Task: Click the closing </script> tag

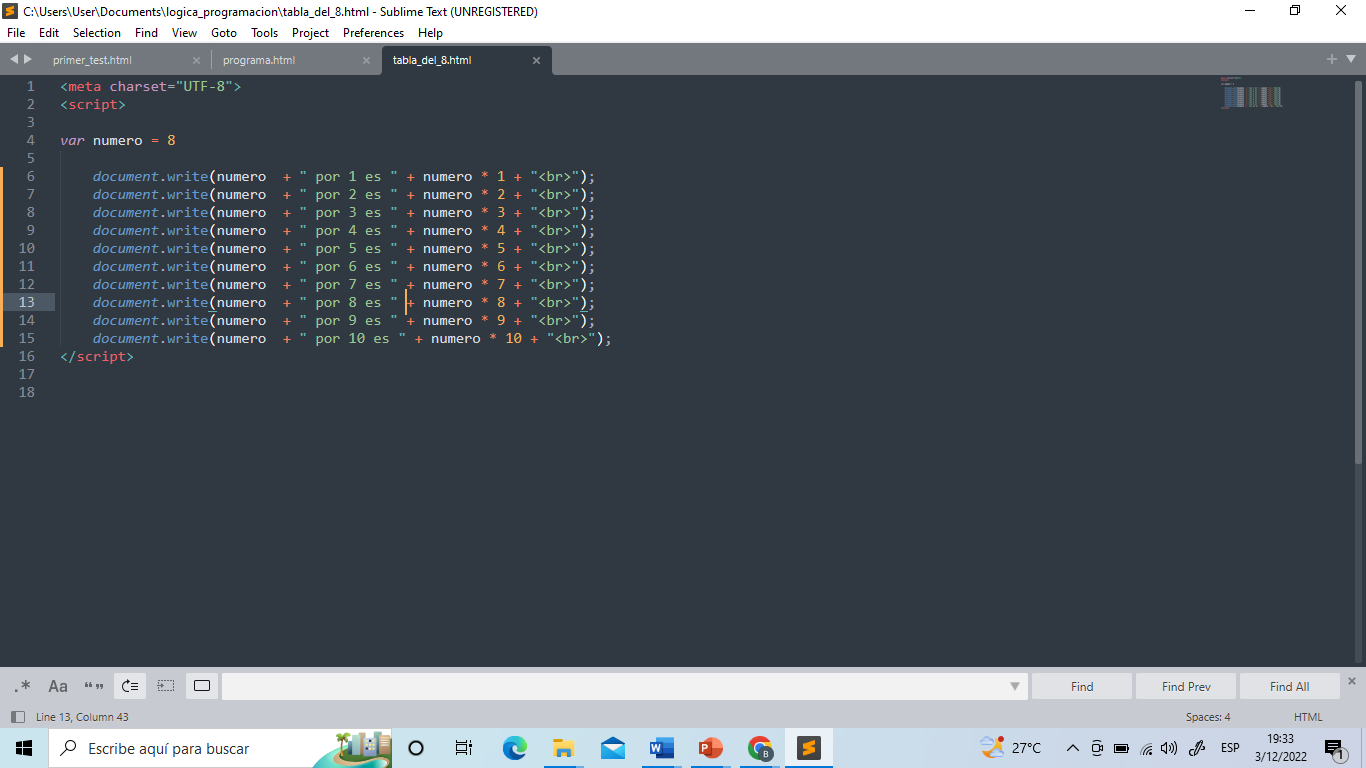Action: [97, 356]
